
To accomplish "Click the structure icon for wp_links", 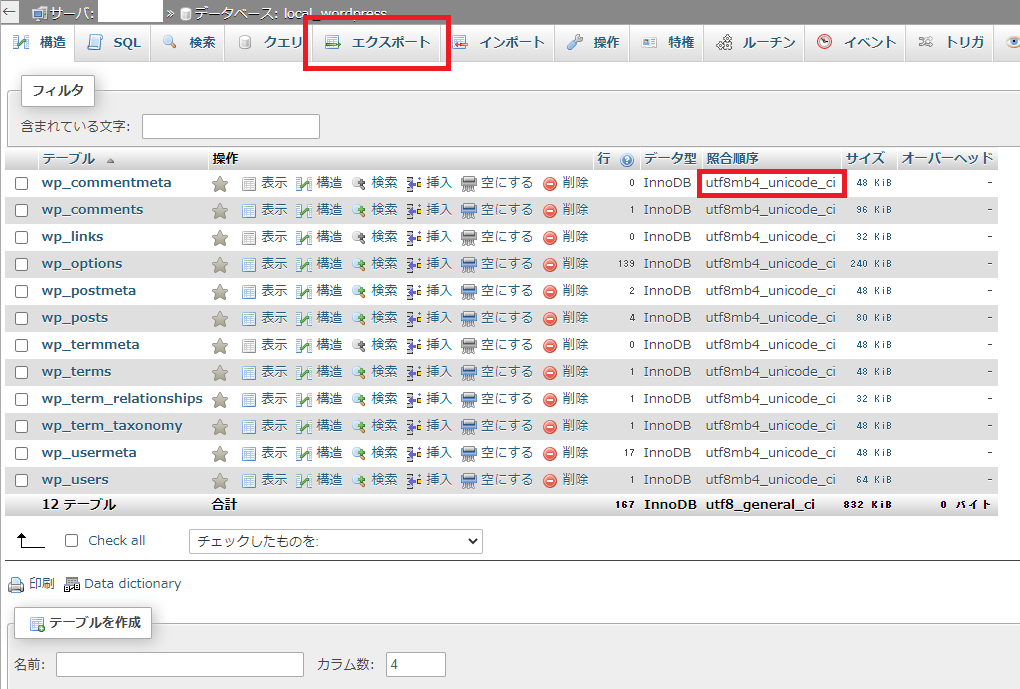I will click(304, 237).
